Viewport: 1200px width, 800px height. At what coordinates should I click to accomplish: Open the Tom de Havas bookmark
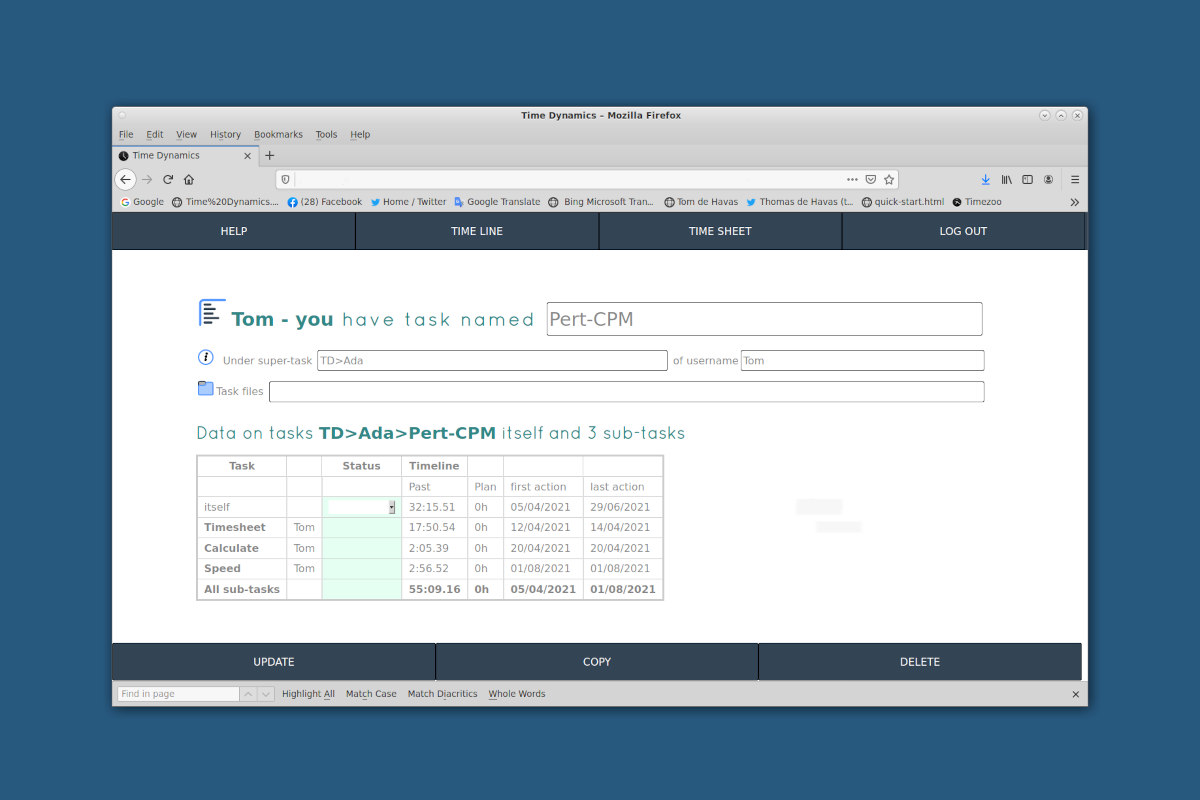click(x=701, y=202)
